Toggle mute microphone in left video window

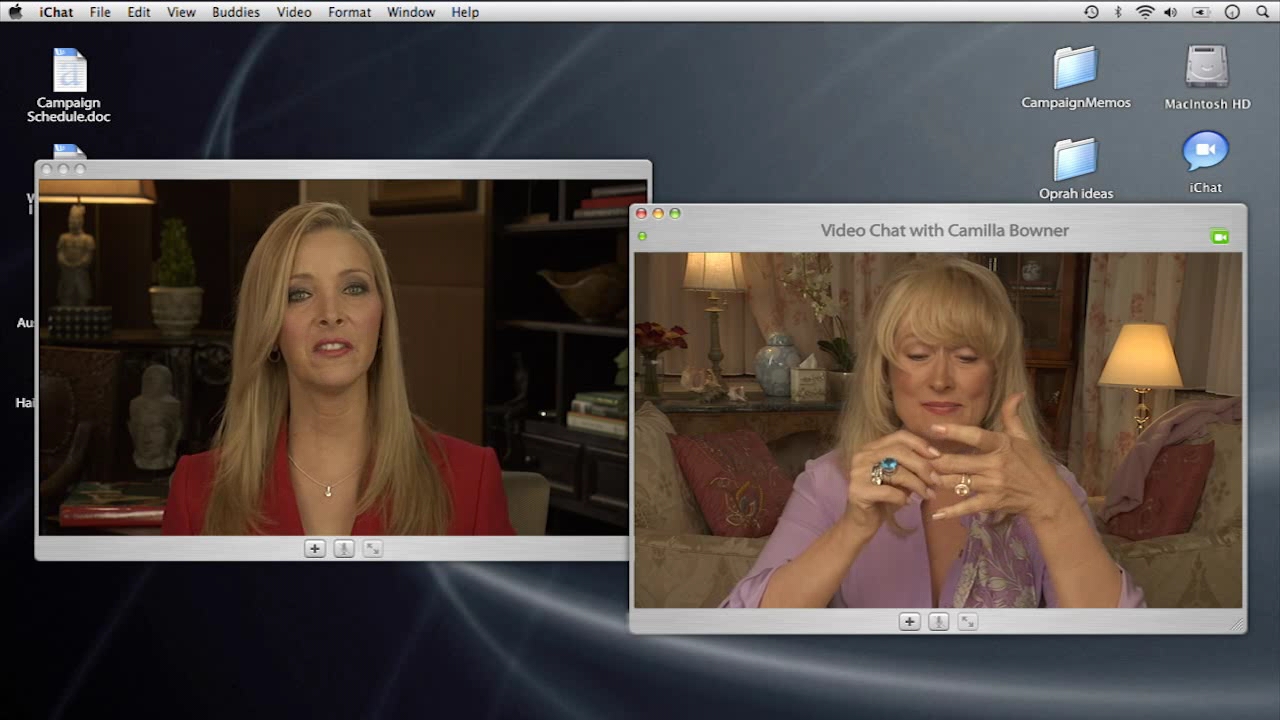click(343, 548)
